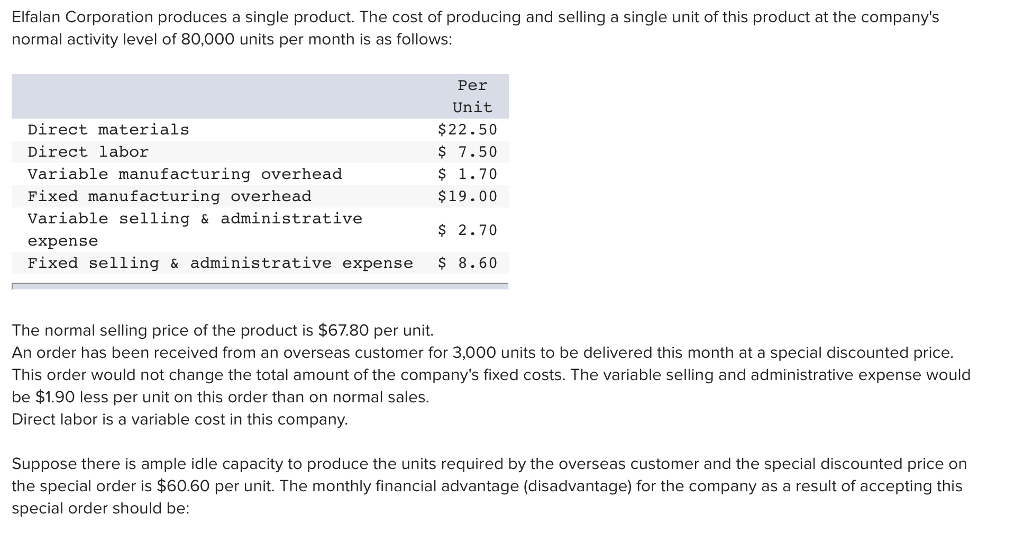Image resolution: width=1024 pixels, height=559 pixels.
Task: Select the Direct labor row label
Action: (88, 152)
